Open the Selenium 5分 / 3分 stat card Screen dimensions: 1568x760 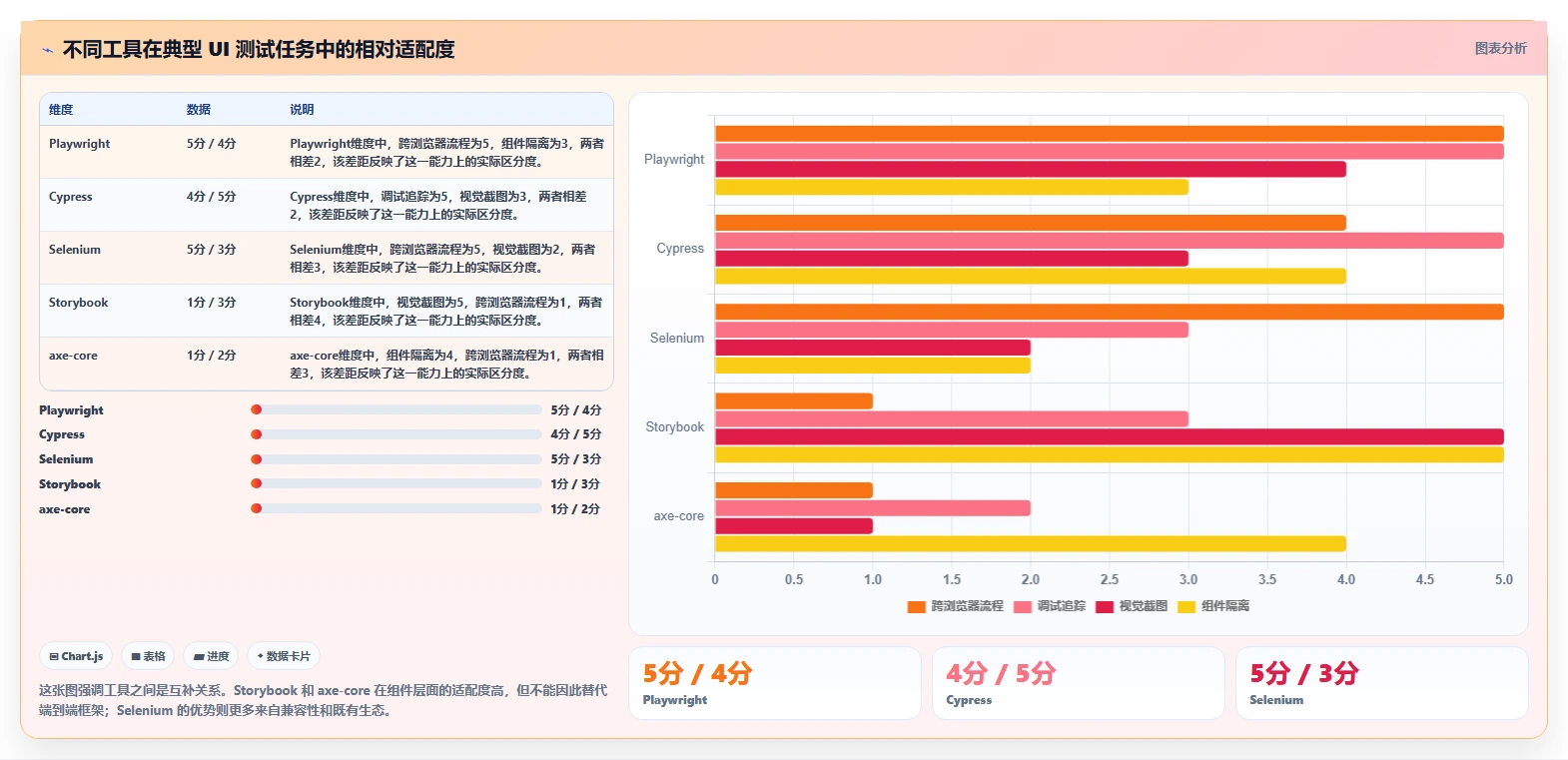click(1382, 683)
